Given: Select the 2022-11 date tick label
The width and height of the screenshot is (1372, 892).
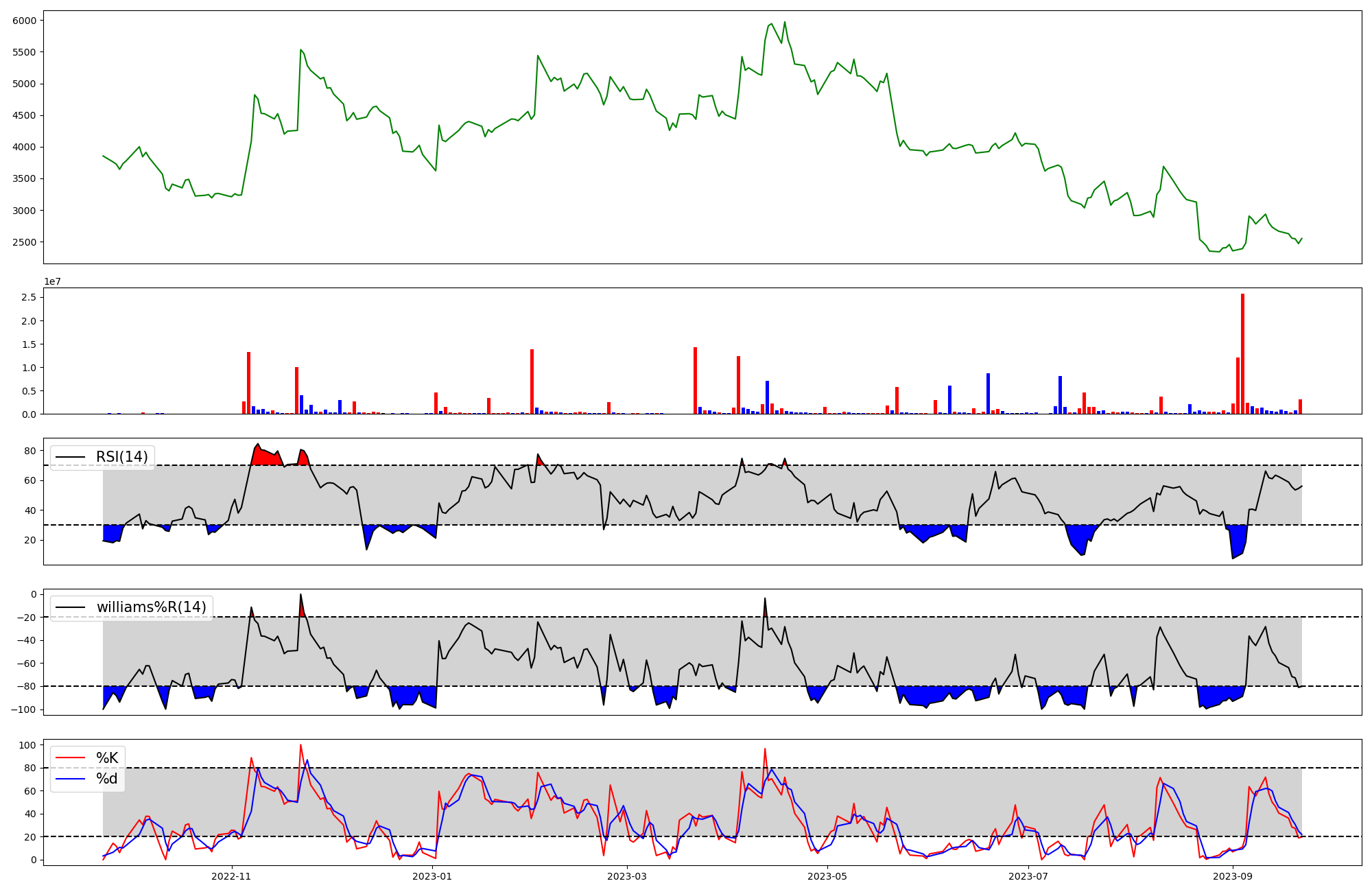Looking at the screenshot, I should [x=232, y=876].
